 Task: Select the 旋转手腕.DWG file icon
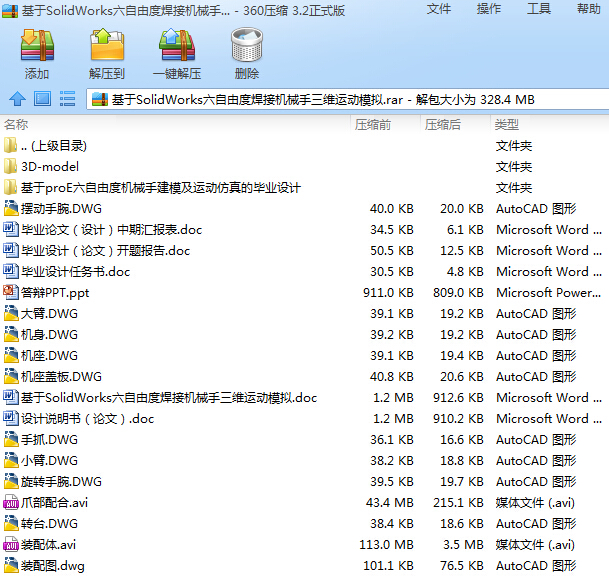point(11,481)
